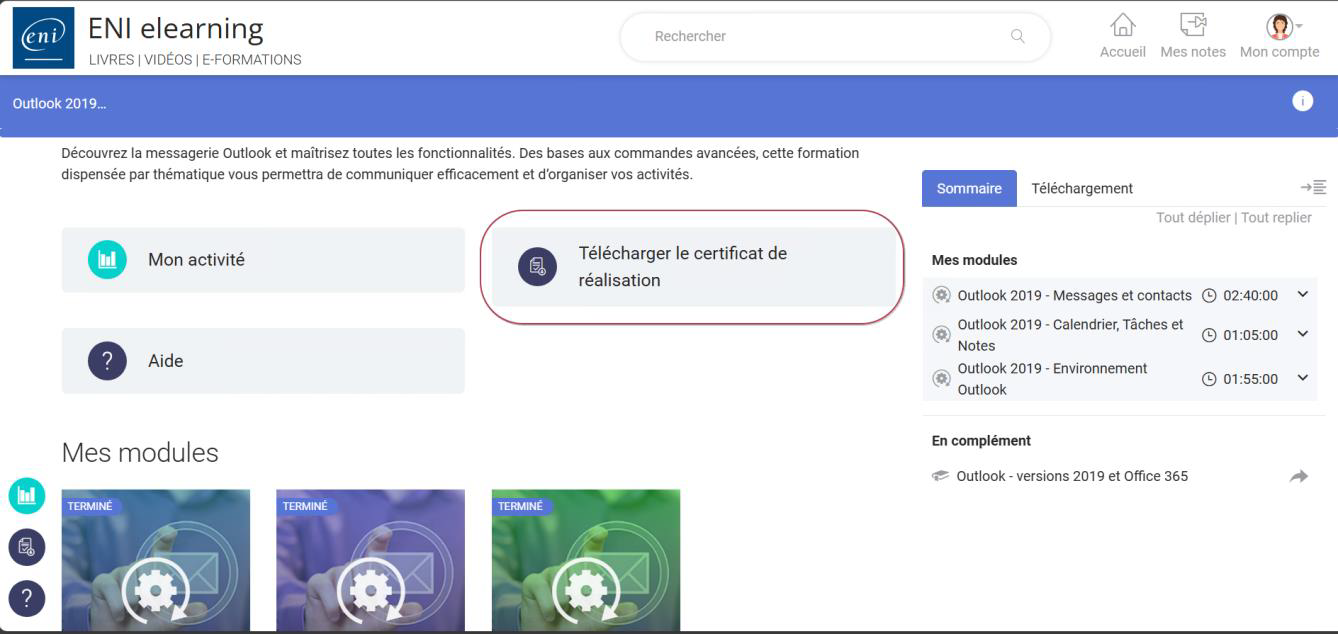The image size is (1338, 634).
Task: Open the second blue module thumbnail
Action: click(370, 560)
